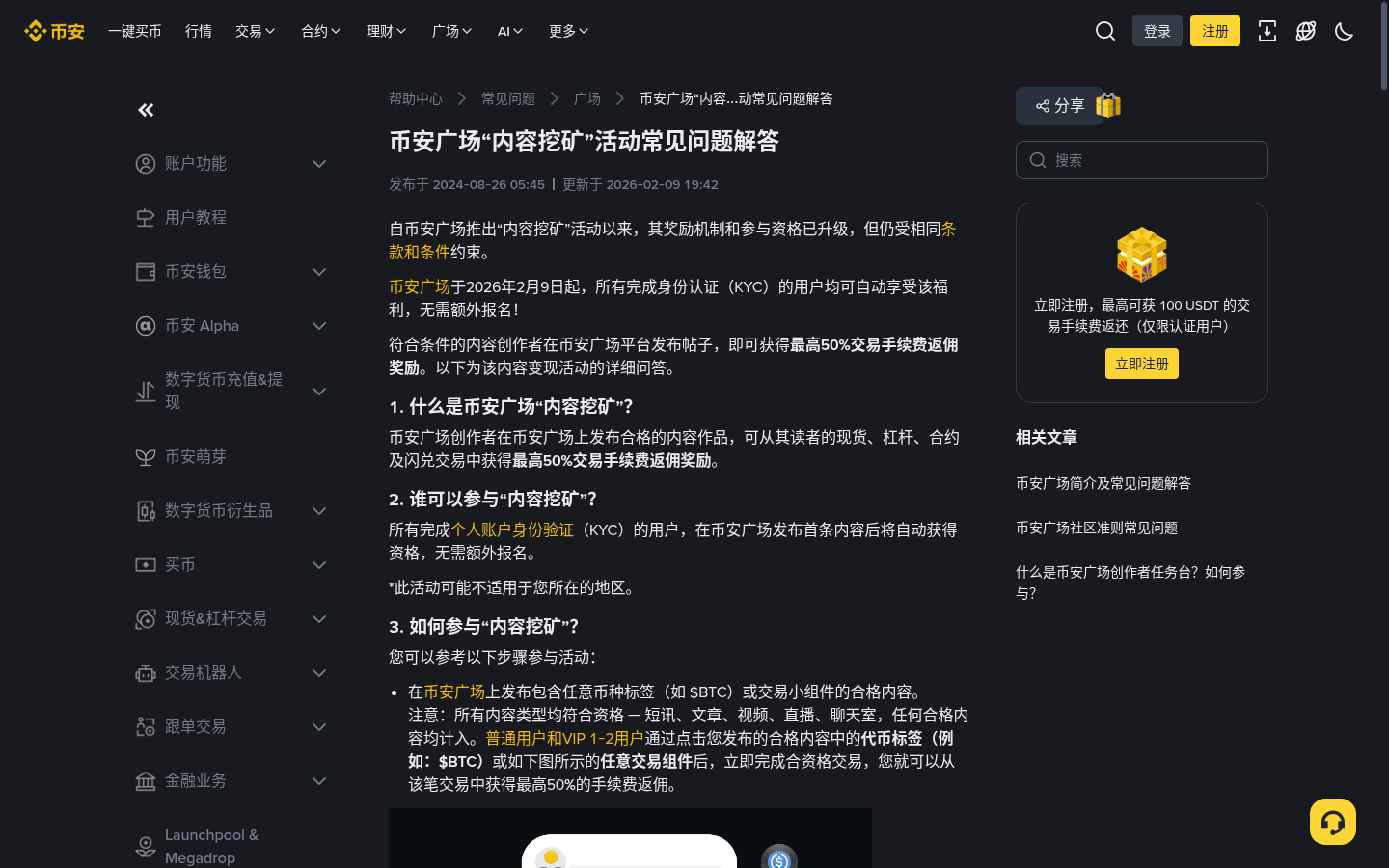Viewport: 1389px width, 868px height.
Task: Open the AI dropdown menu
Action: tap(510, 31)
